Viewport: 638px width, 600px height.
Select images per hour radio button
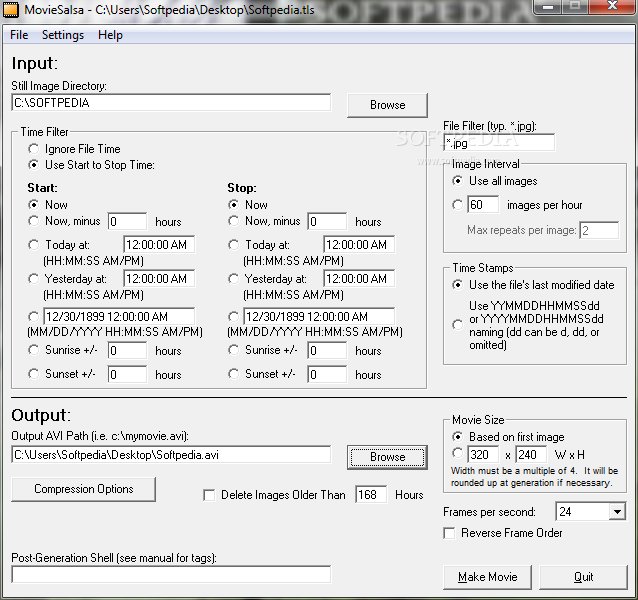[457, 205]
